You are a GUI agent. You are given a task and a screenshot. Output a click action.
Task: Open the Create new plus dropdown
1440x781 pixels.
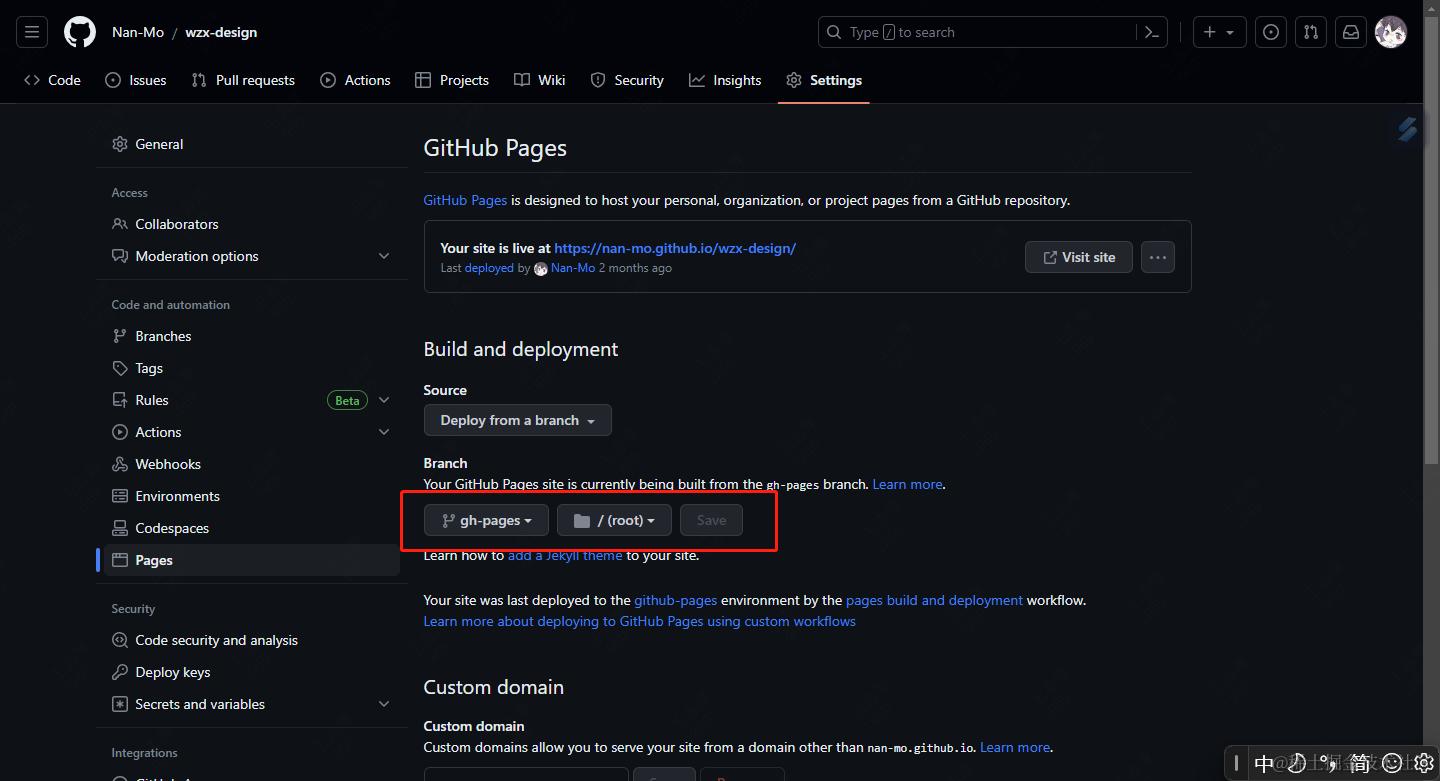(1219, 32)
